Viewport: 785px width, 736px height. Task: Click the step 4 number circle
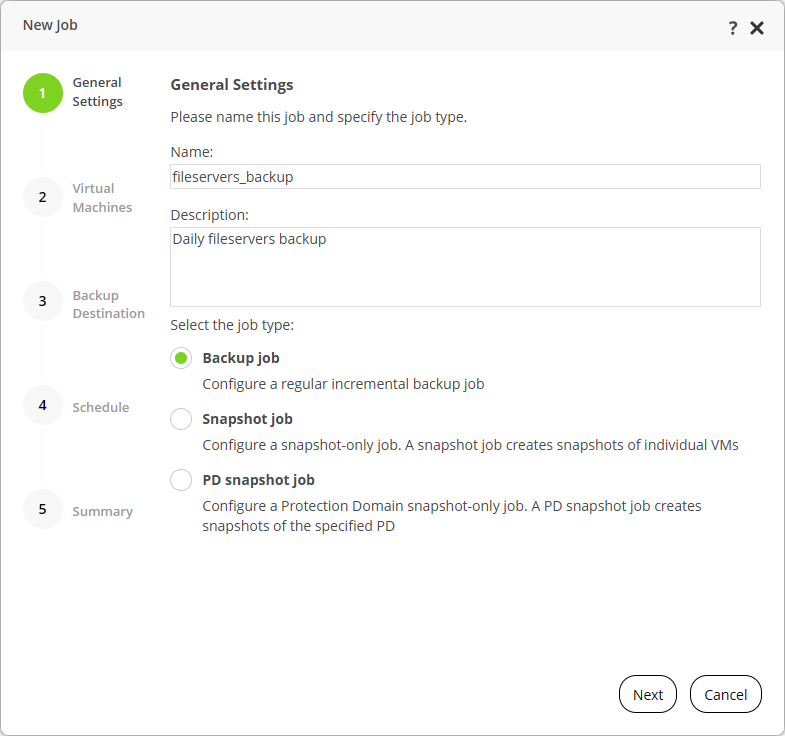(42, 405)
